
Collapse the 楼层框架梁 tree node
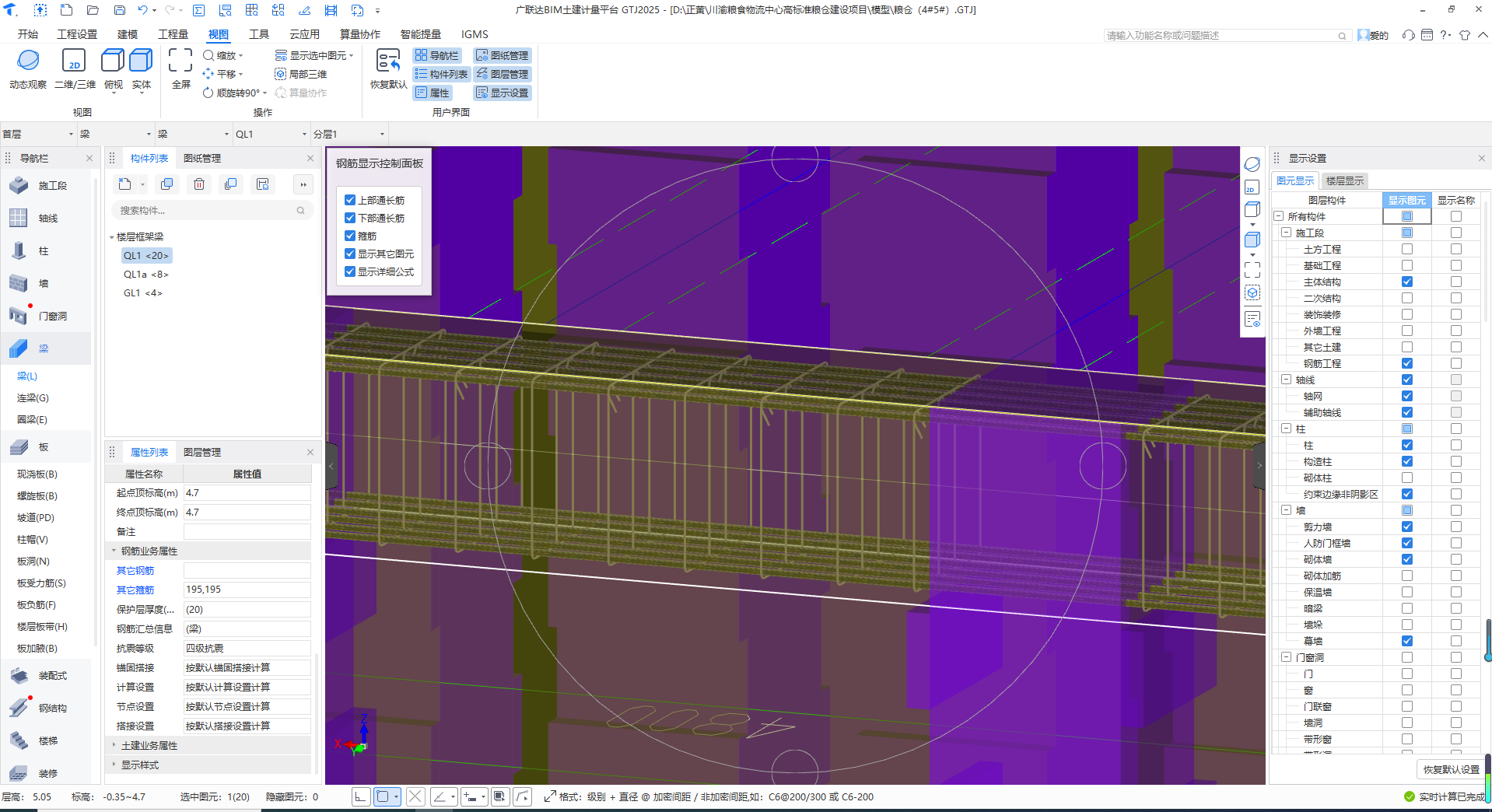pos(112,237)
